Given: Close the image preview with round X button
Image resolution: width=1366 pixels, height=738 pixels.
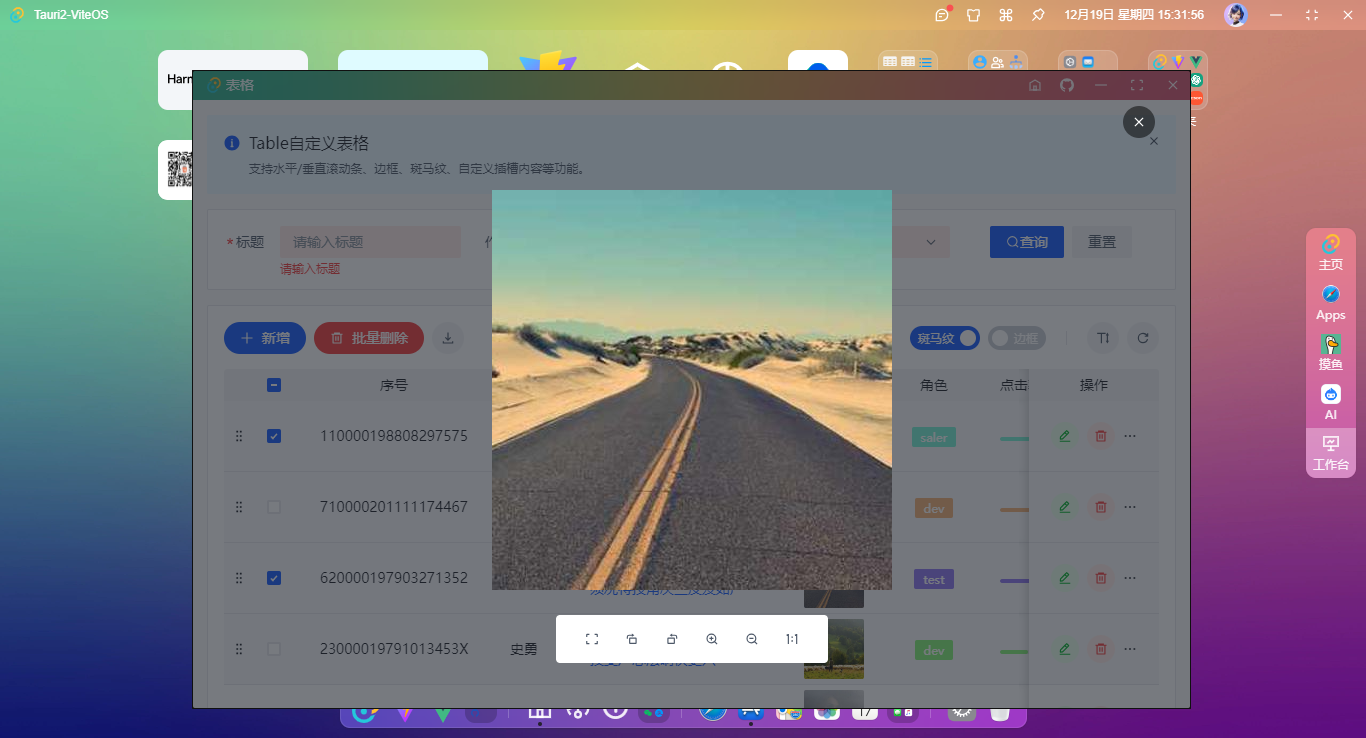Looking at the screenshot, I should coord(1139,122).
